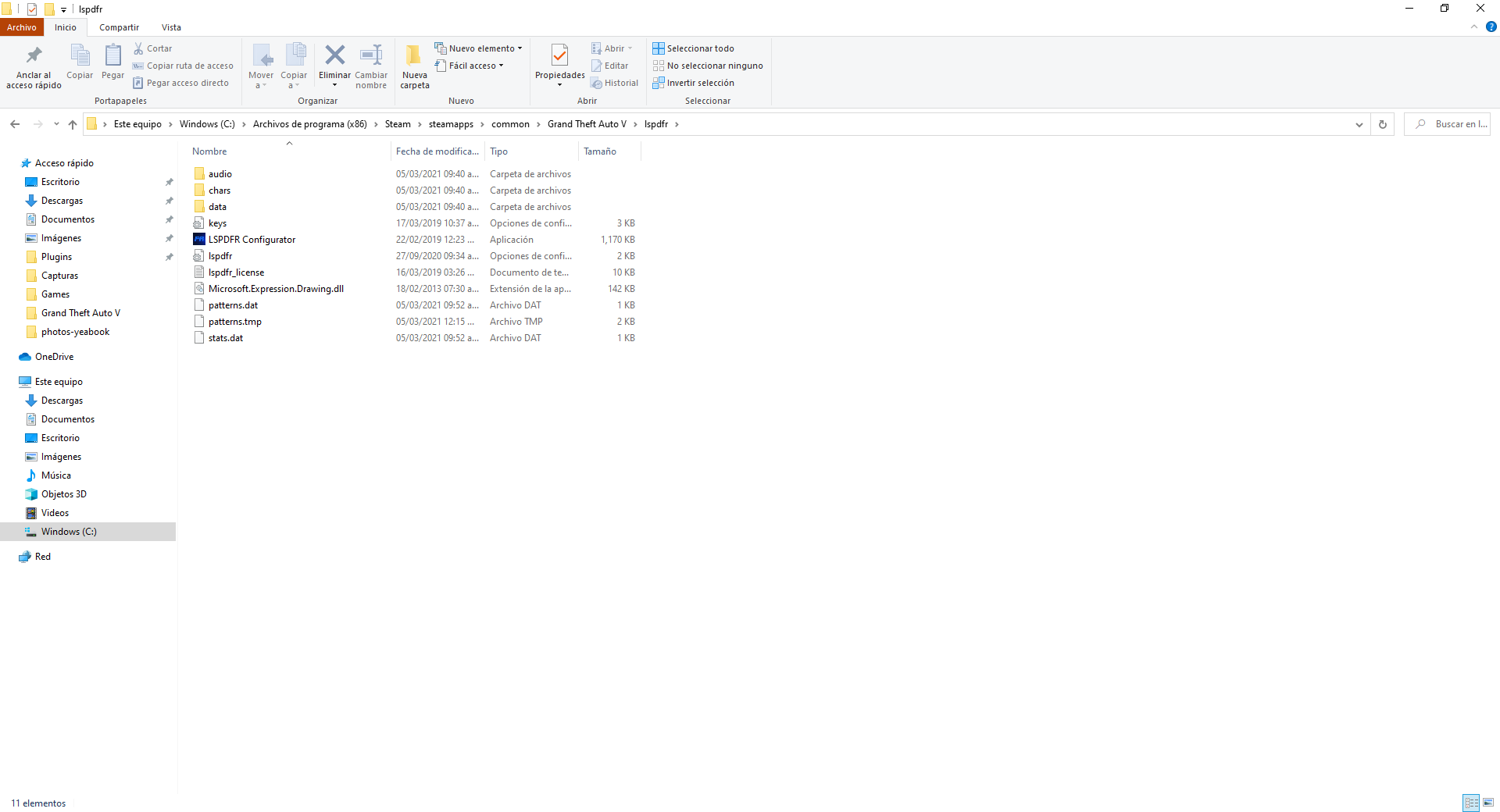Screen dimensions: 1500x812
Task: Open Grand Theft Auto V sidebar folder
Action: click(80, 313)
